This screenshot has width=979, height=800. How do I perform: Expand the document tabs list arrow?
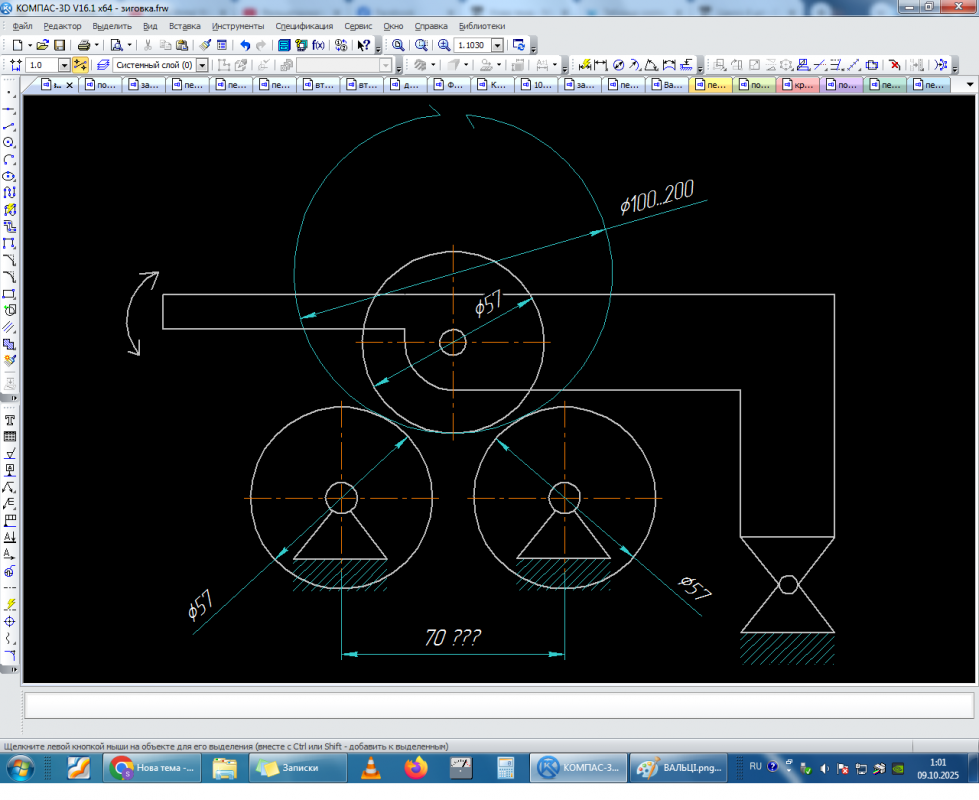pos(969,86)
